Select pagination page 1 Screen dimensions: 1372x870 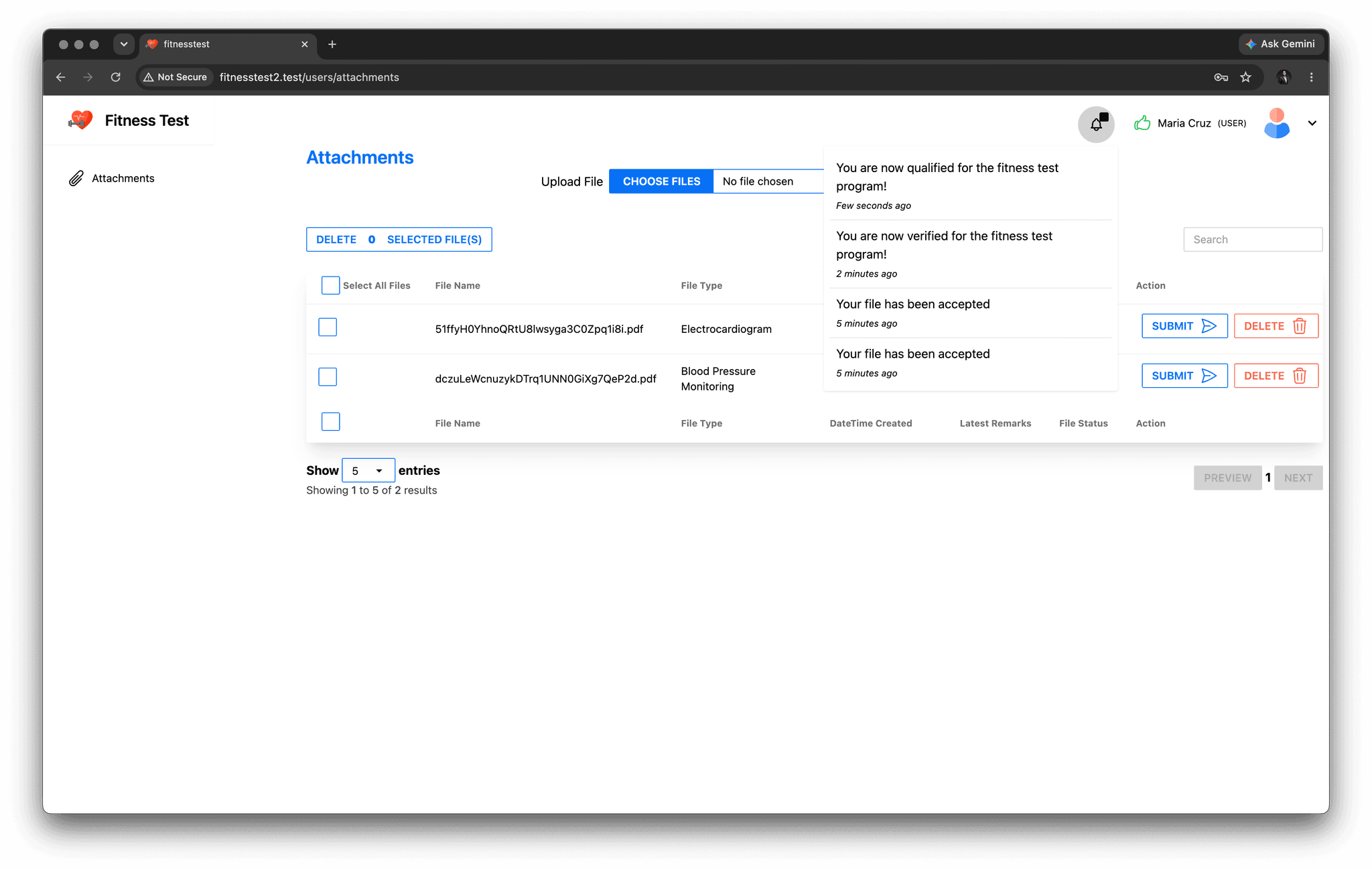(x=1268, y=478)
